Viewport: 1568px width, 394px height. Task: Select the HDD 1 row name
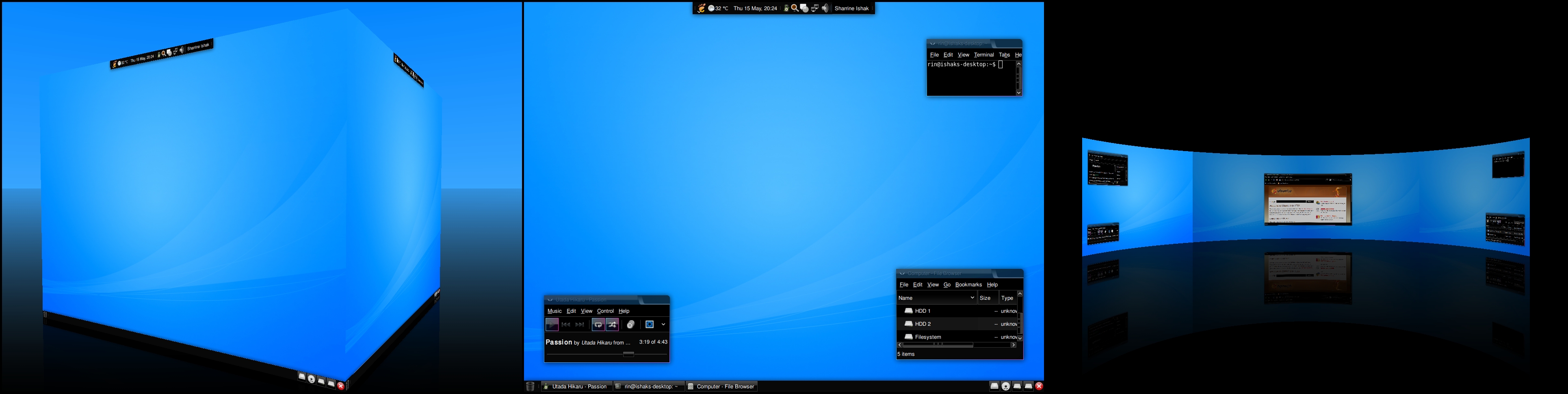click(x=923, y=311)
